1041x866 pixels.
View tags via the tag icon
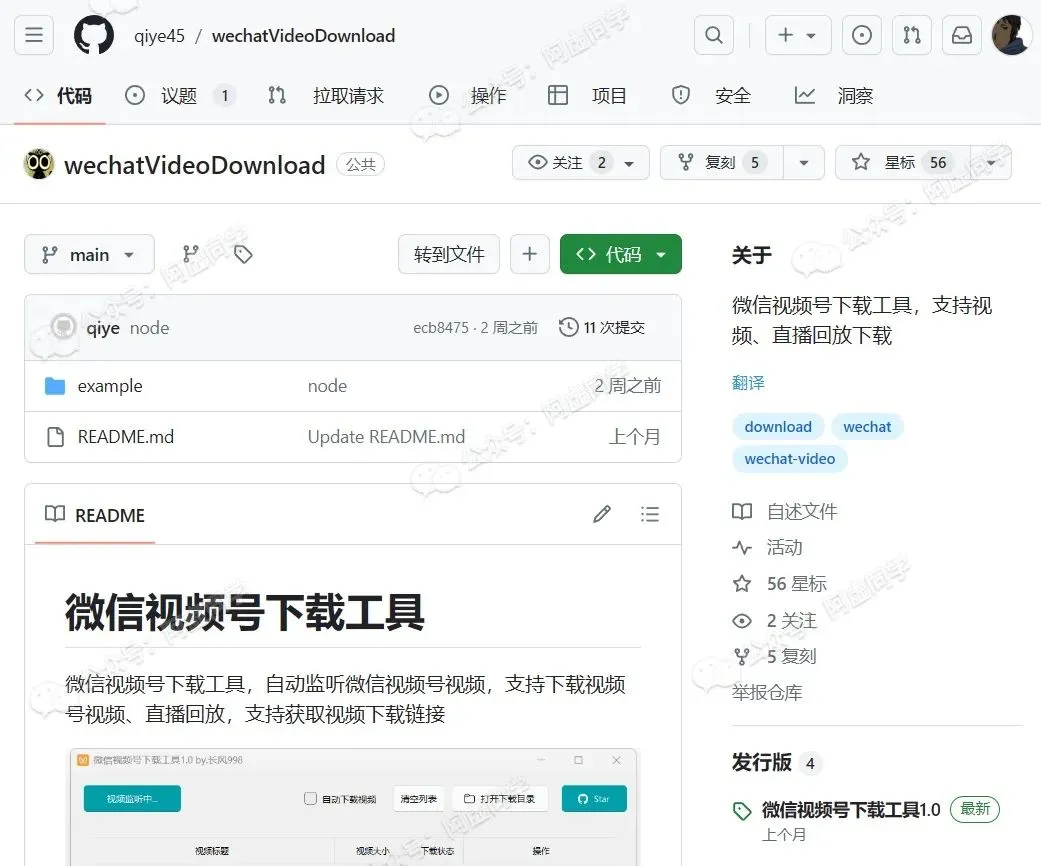point(243,254)
